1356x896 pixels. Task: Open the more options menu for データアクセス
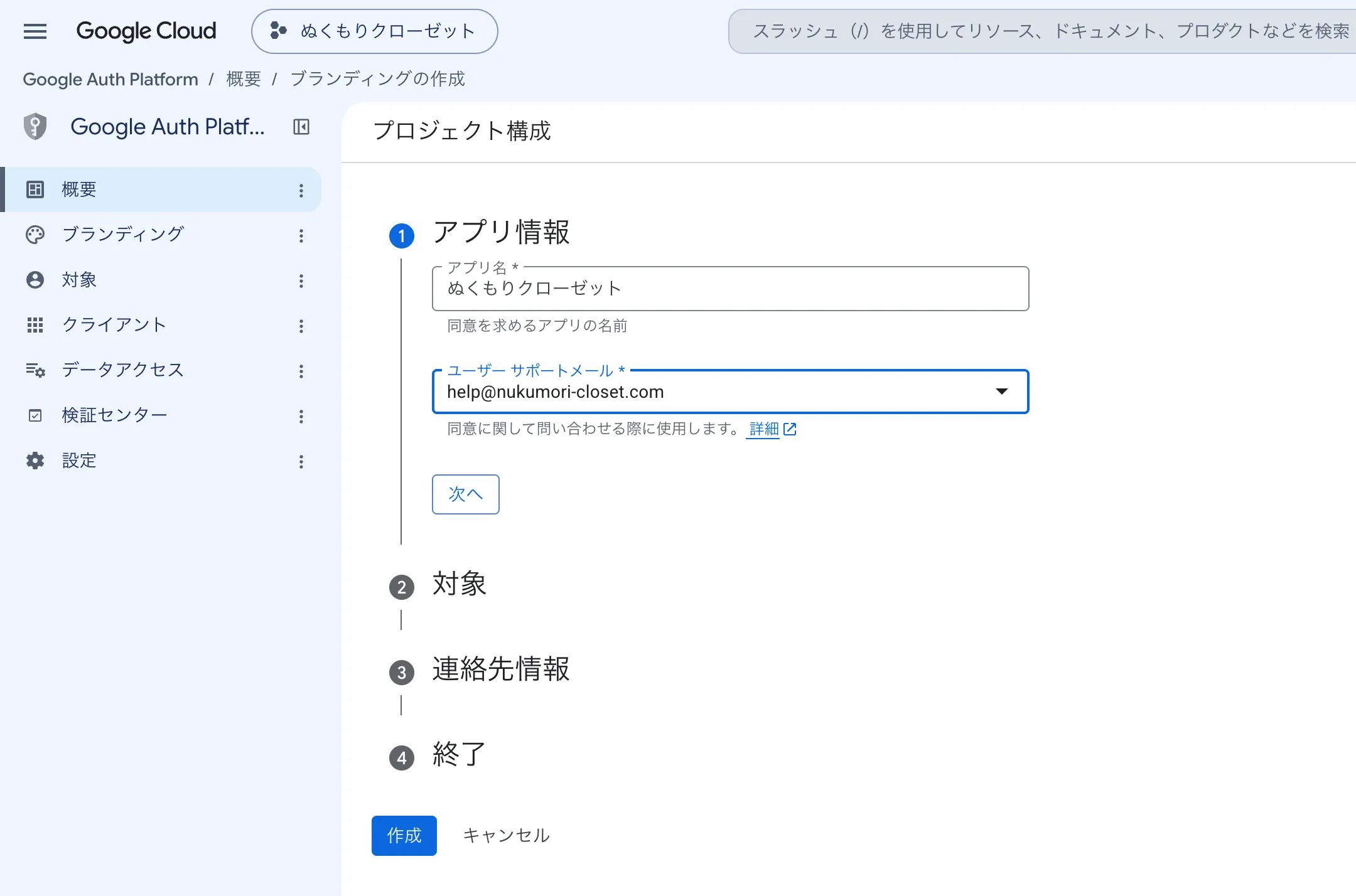pos(301,371)
